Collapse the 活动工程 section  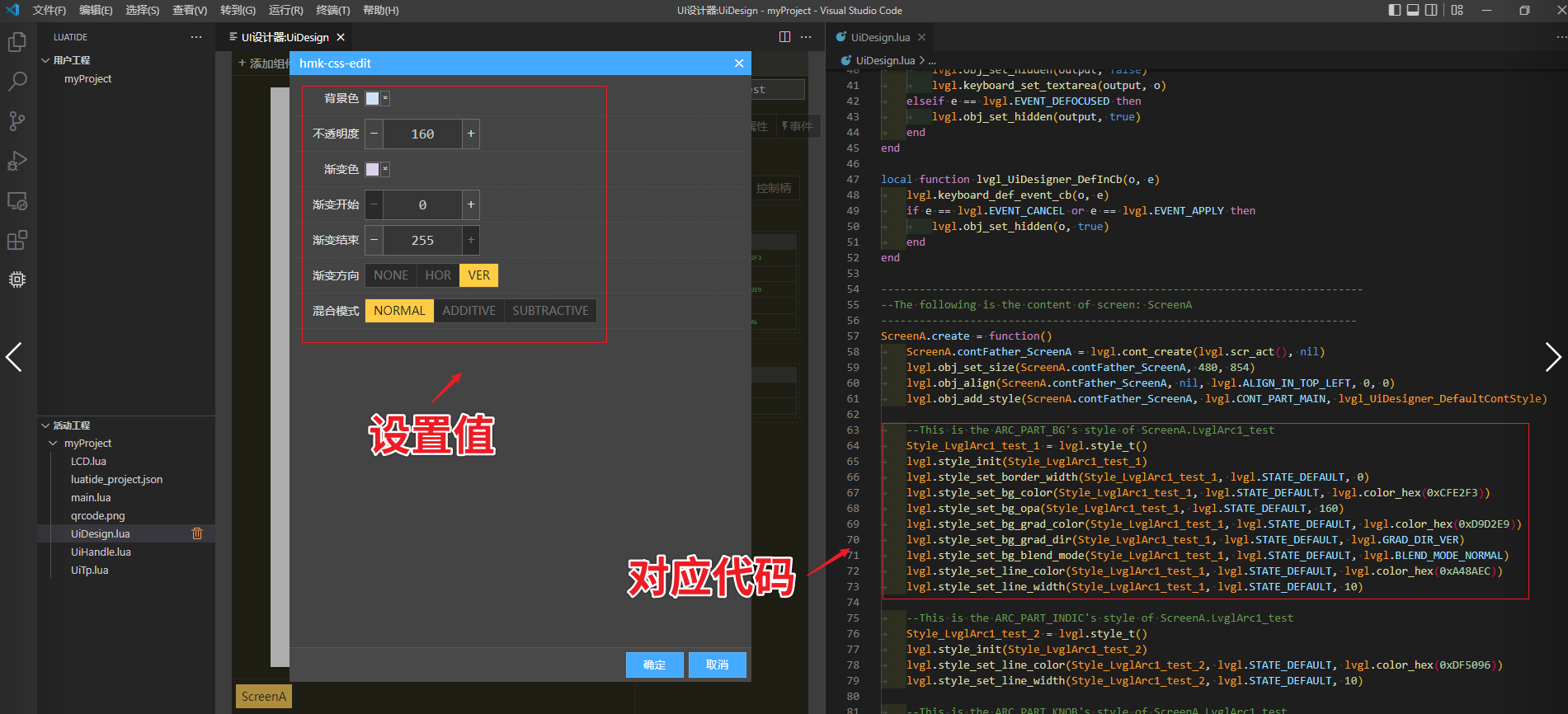tap(46, 425)
